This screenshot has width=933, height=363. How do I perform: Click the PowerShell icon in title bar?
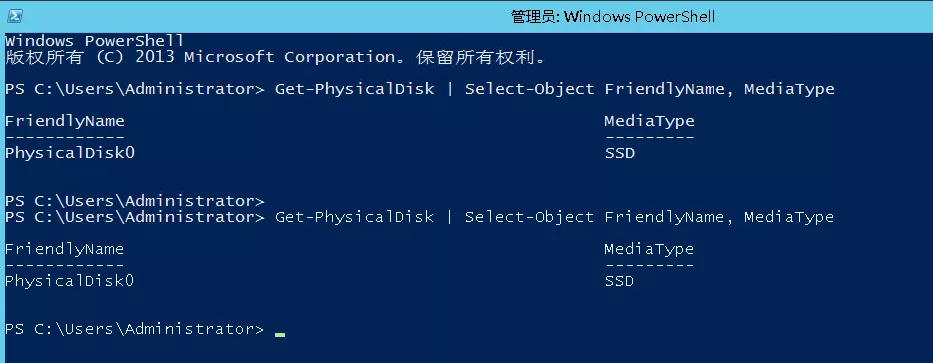[x=15, y=16]
